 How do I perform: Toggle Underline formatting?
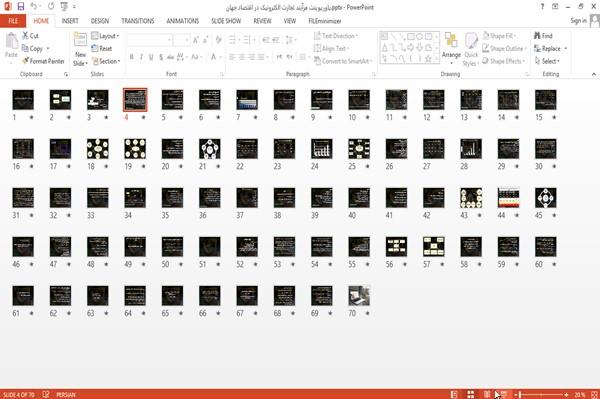point(151,57)
